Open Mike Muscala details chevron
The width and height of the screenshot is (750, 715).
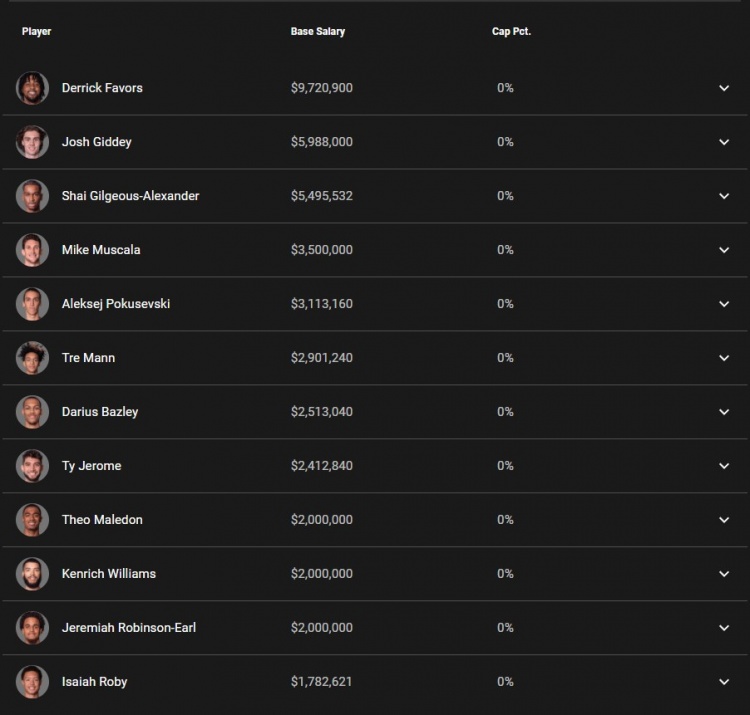(x=724, y=250)
